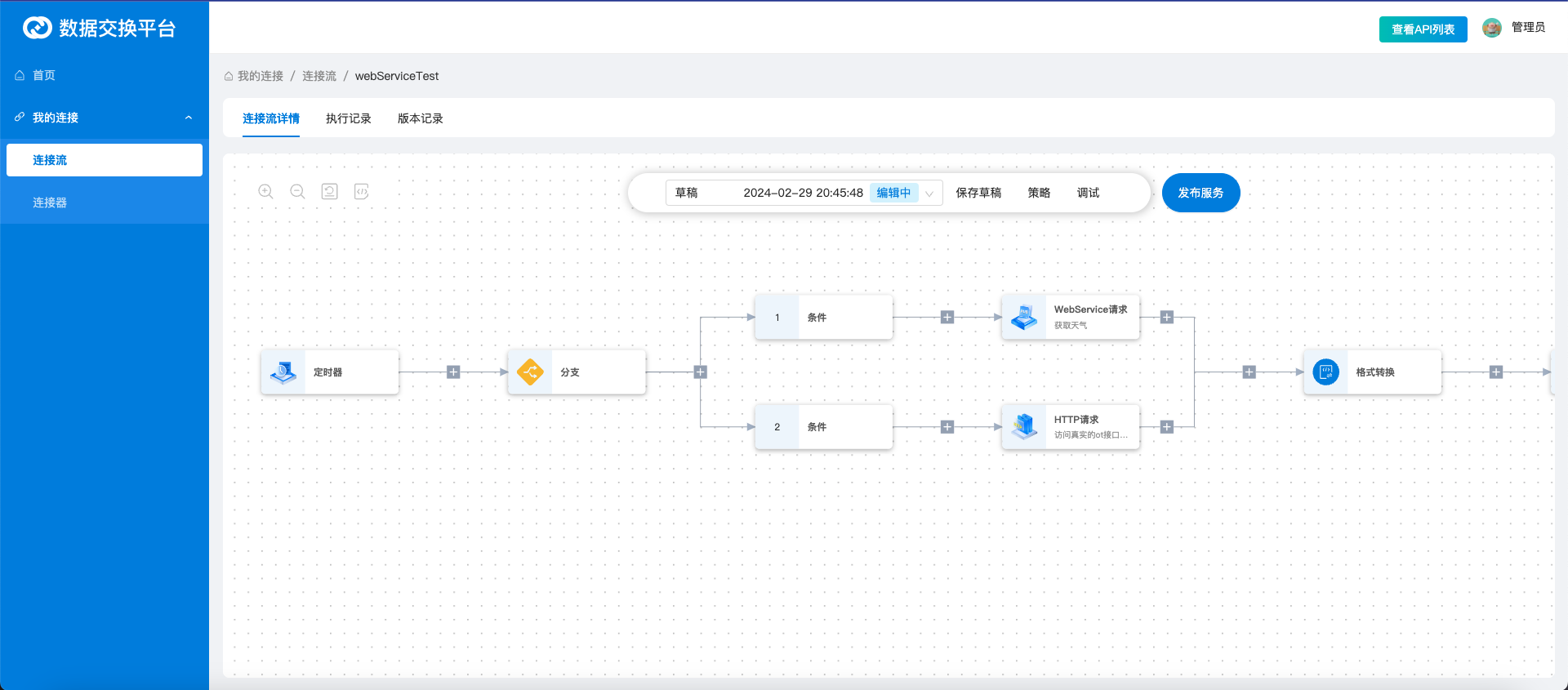1568x690 pixels.
Task: Open the admin avatar
Action: tap(1492, 28)
